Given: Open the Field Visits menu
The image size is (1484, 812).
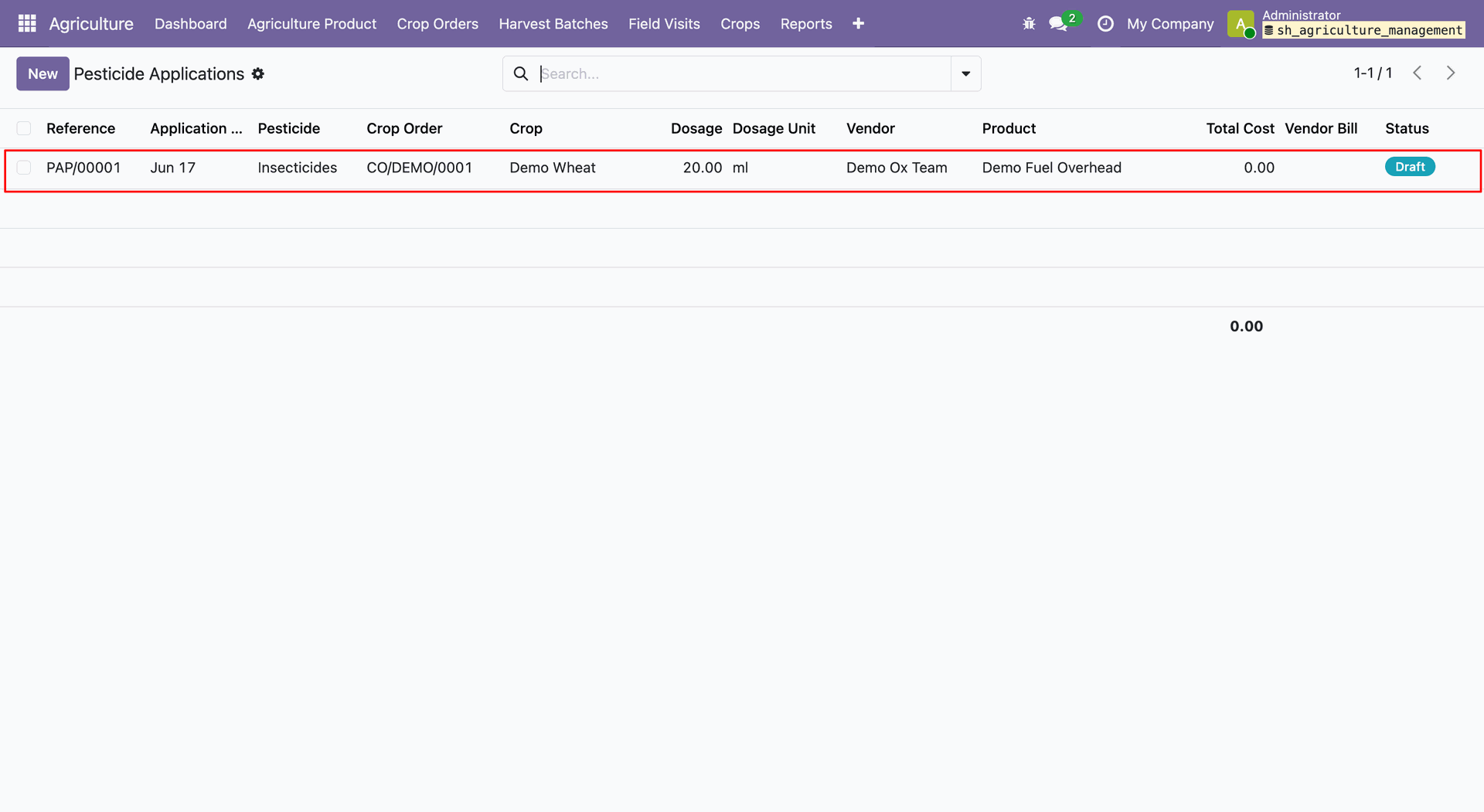Looking at the screenshot, I should point(664,24).
